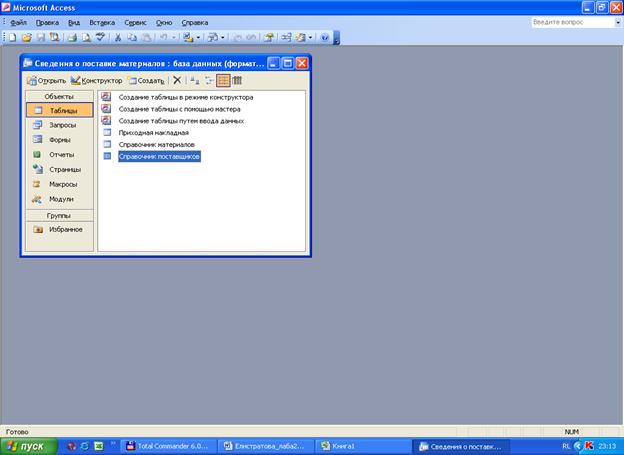This screenshot has width=624, height=455.
Task: Toggle the List view button
Action: coord(223,80)
